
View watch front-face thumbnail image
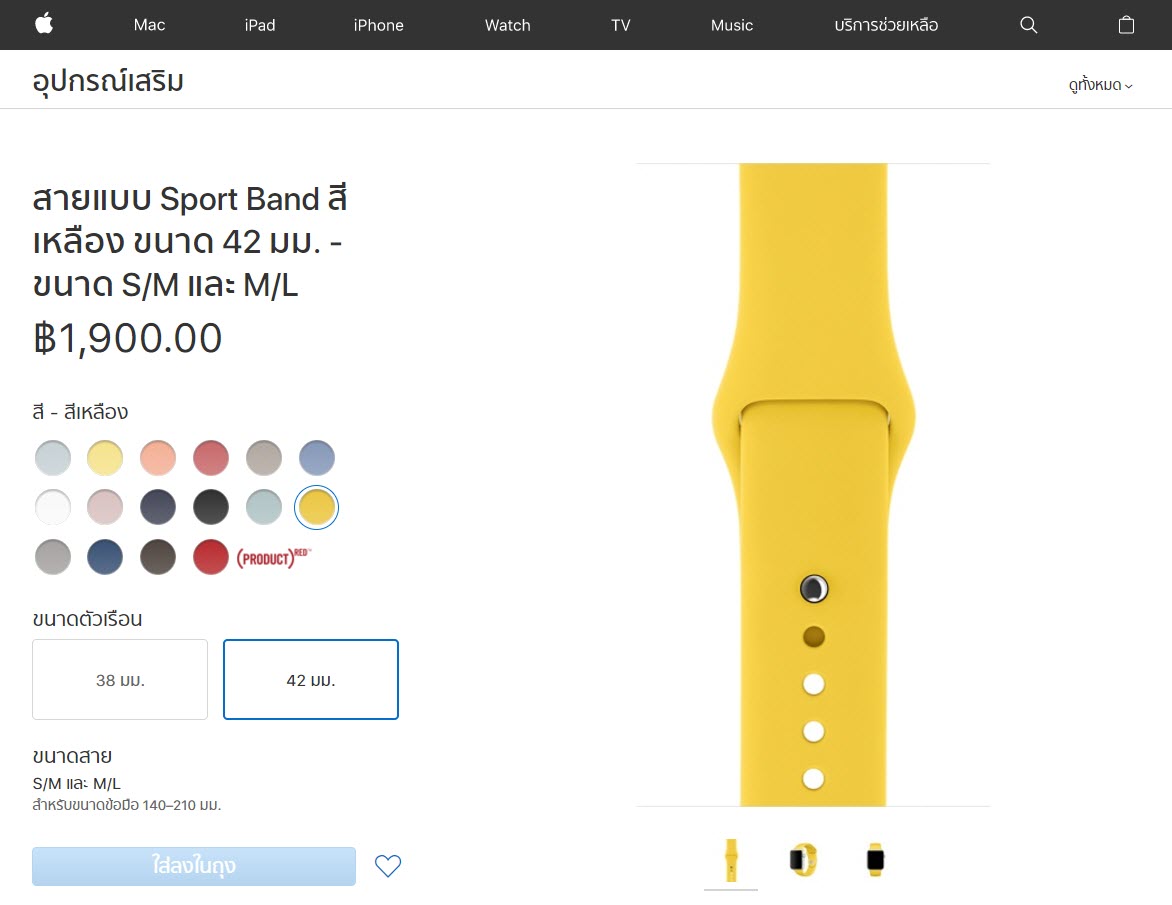coord(875,859)
